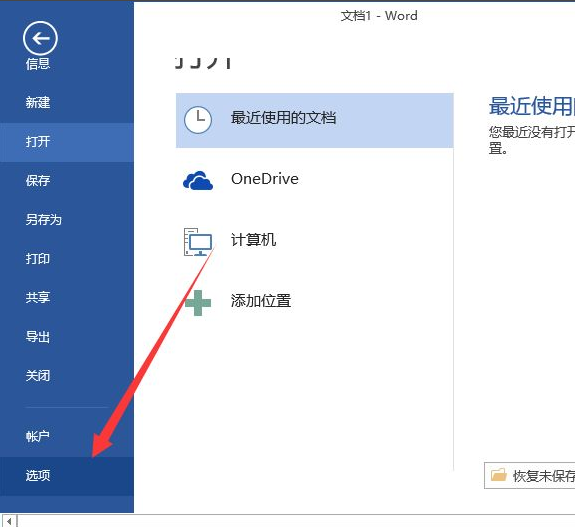575x527 pixels.
Task: Select 最近使用的文档 location
Action: tap(315, 120)
